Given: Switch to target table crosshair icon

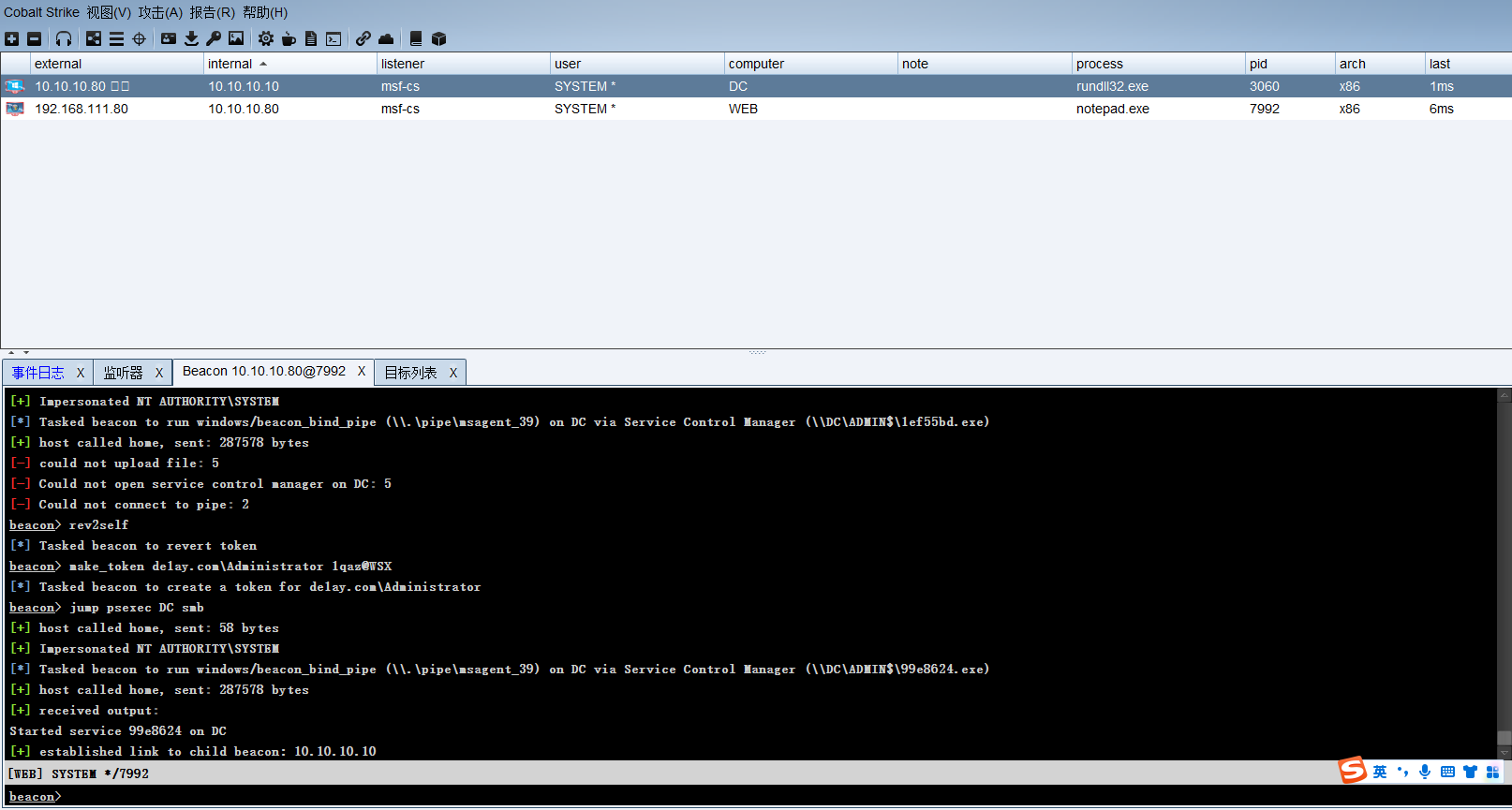Looking at the screenshot, I should click(x=139, y=38).
